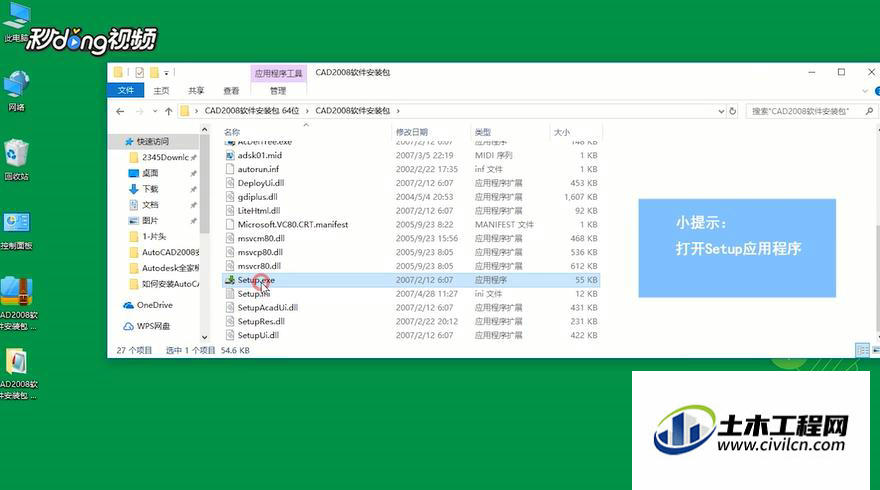Expand chevron after CAD2008软件安装包 64位
This screenshot has width=880, height=490.
coord(307,111)
